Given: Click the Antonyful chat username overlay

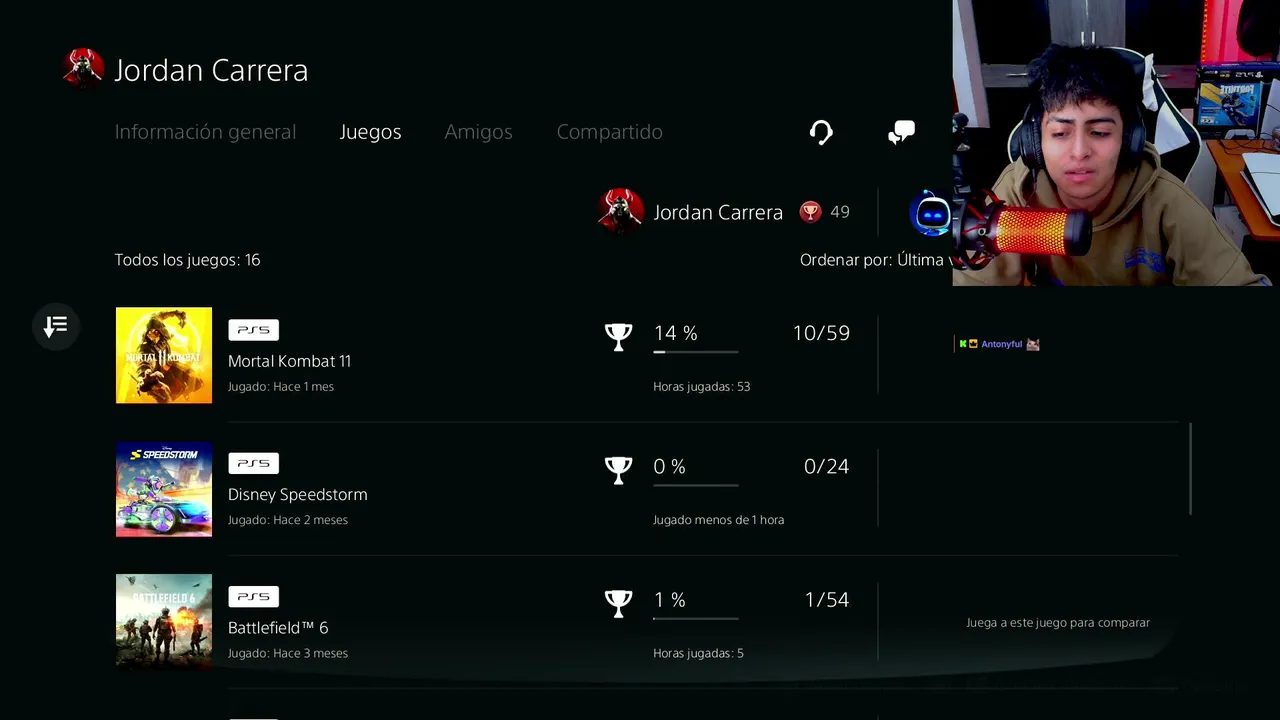Looking at the screenshot, I should point(1001,344).
